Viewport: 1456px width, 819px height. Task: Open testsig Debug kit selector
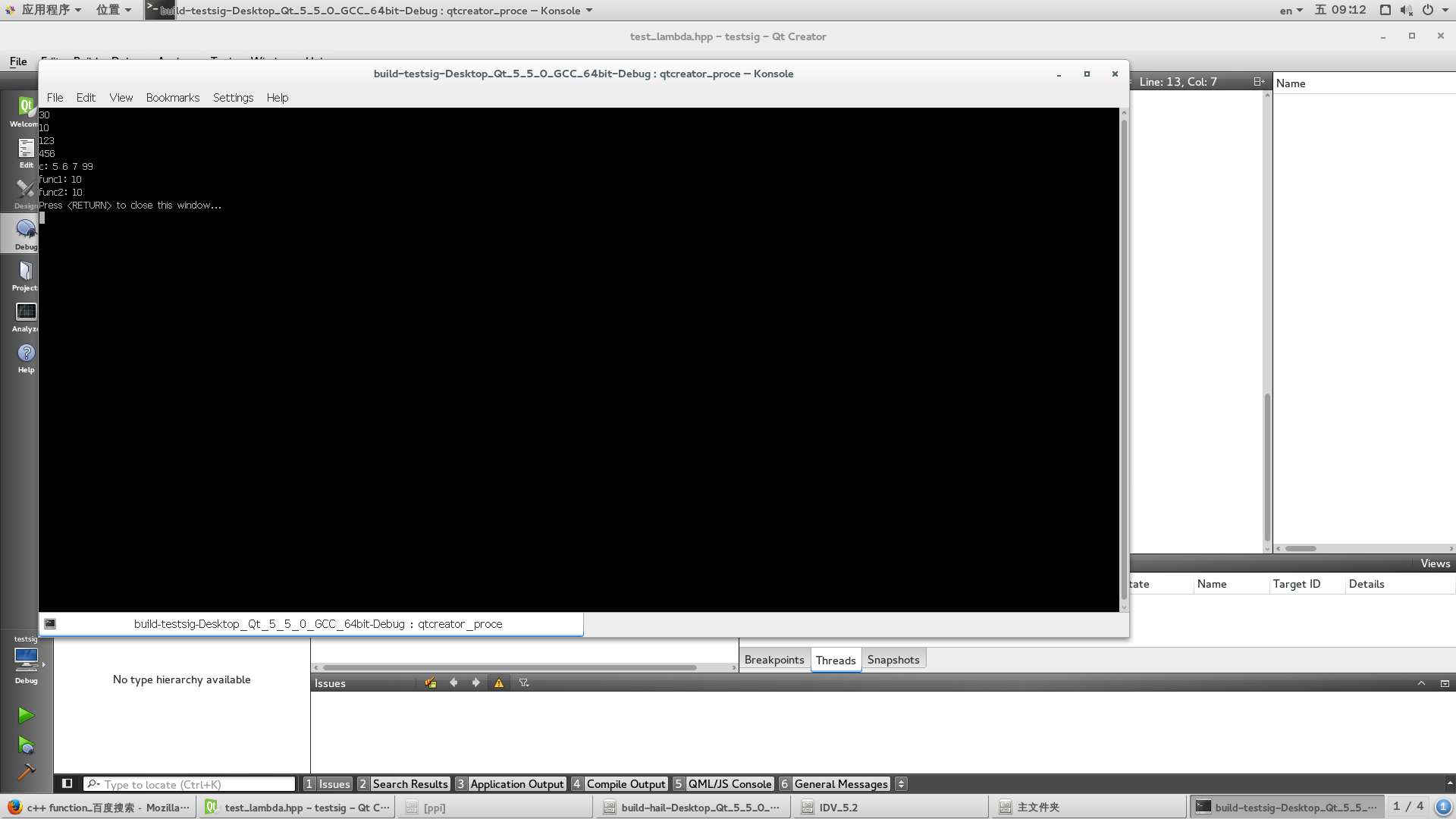pos(26,660)
